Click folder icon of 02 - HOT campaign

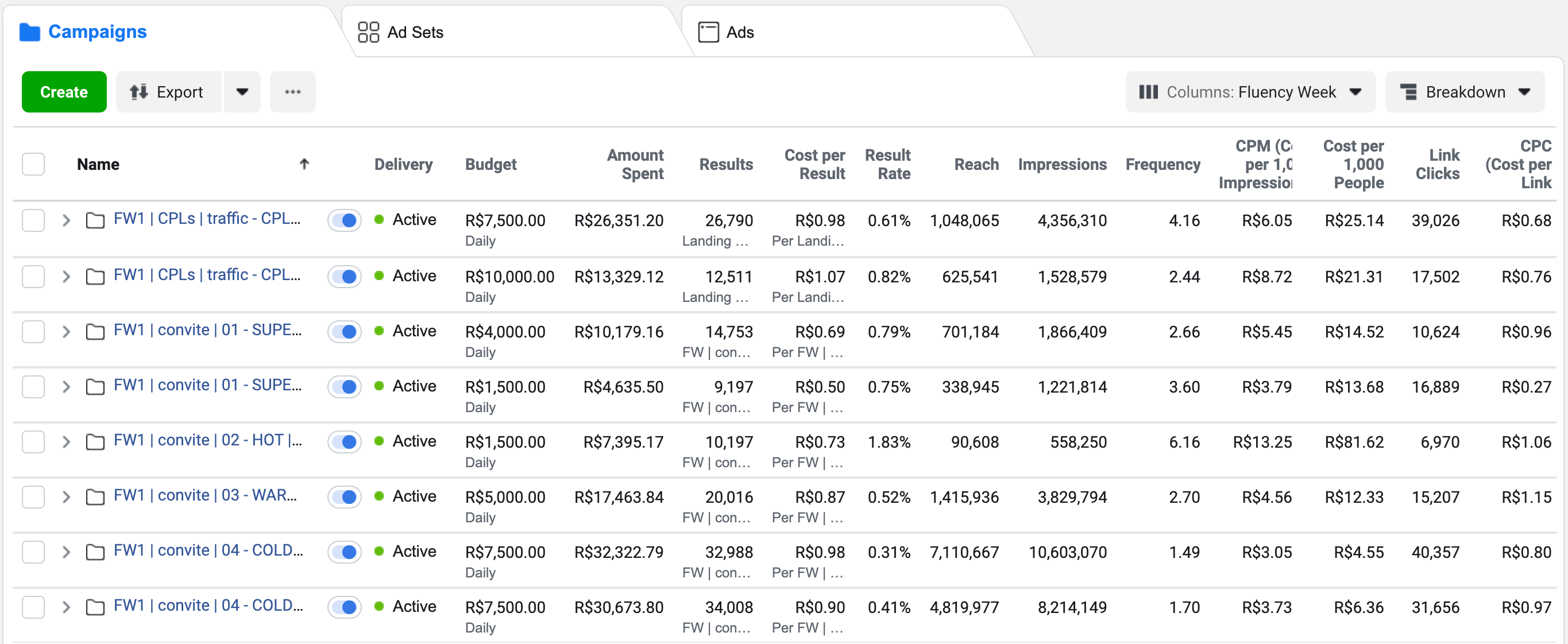(95, 441)
